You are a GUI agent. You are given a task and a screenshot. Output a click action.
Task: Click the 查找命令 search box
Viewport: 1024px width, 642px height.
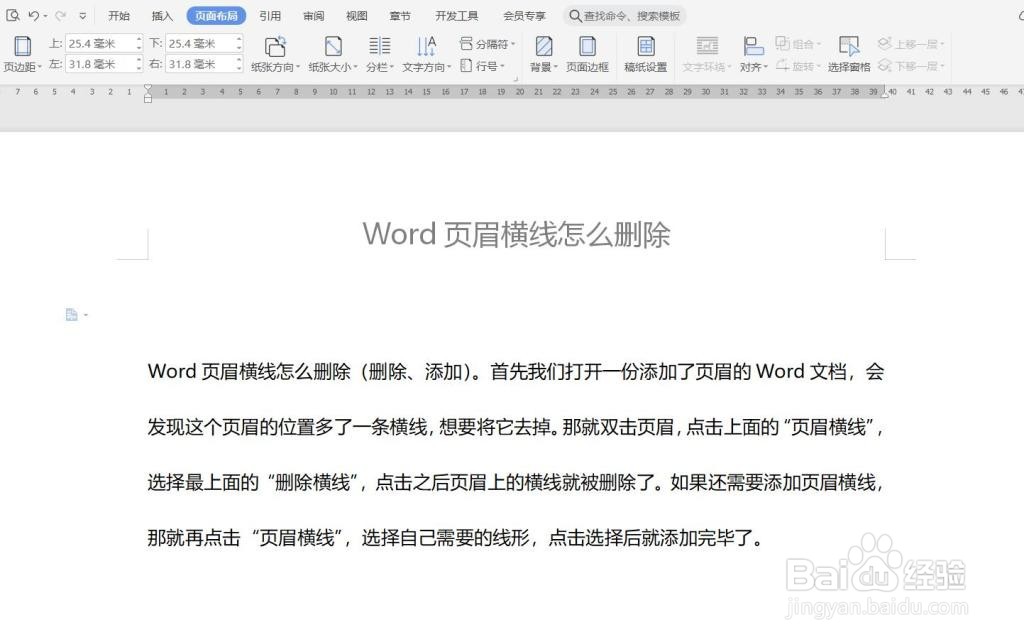click(x=625, y=16)
